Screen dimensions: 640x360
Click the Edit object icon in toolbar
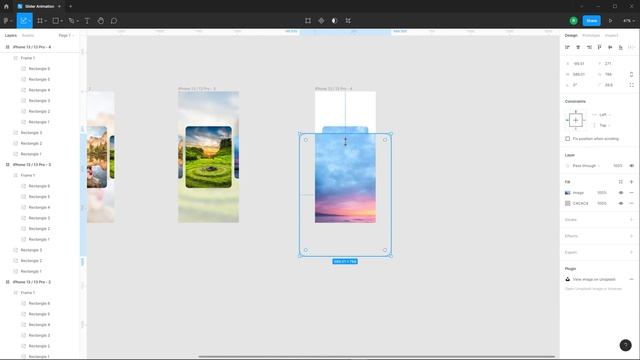(x=308, y=20)
